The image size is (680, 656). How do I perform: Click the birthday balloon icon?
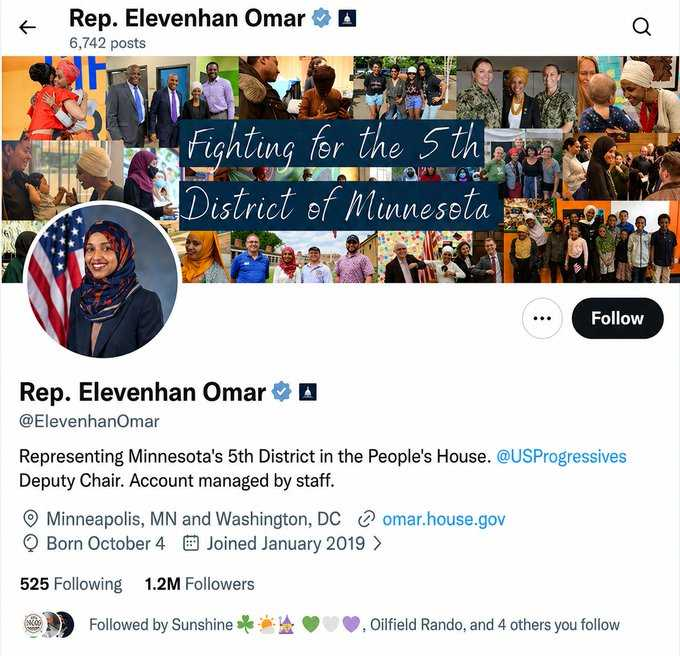click(x=30, y=543)
